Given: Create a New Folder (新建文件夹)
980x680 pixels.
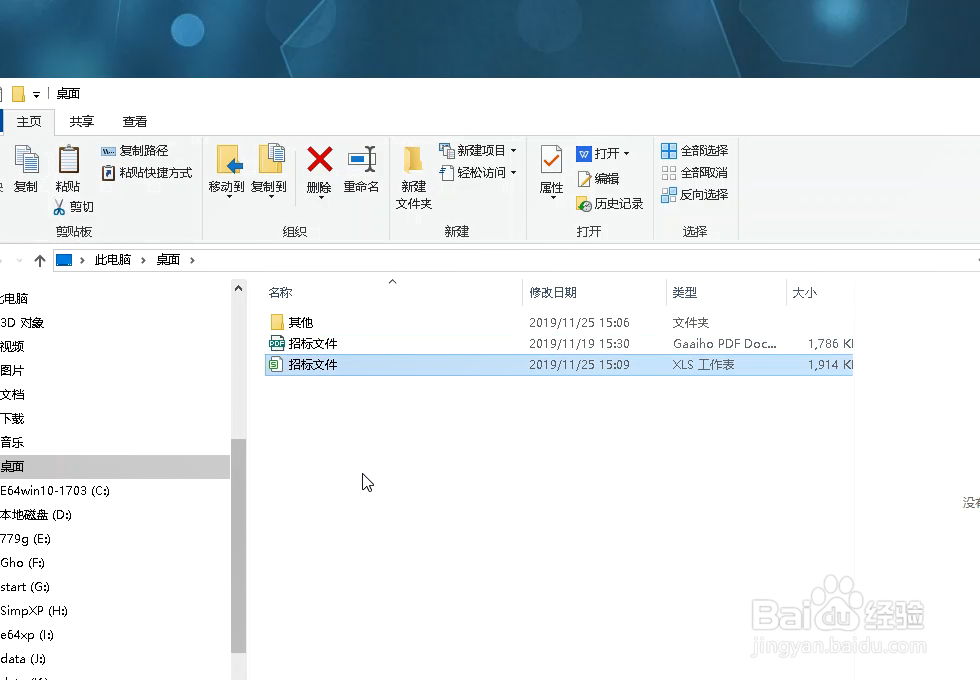Looking at the screenshot, I should pos(413,178).
